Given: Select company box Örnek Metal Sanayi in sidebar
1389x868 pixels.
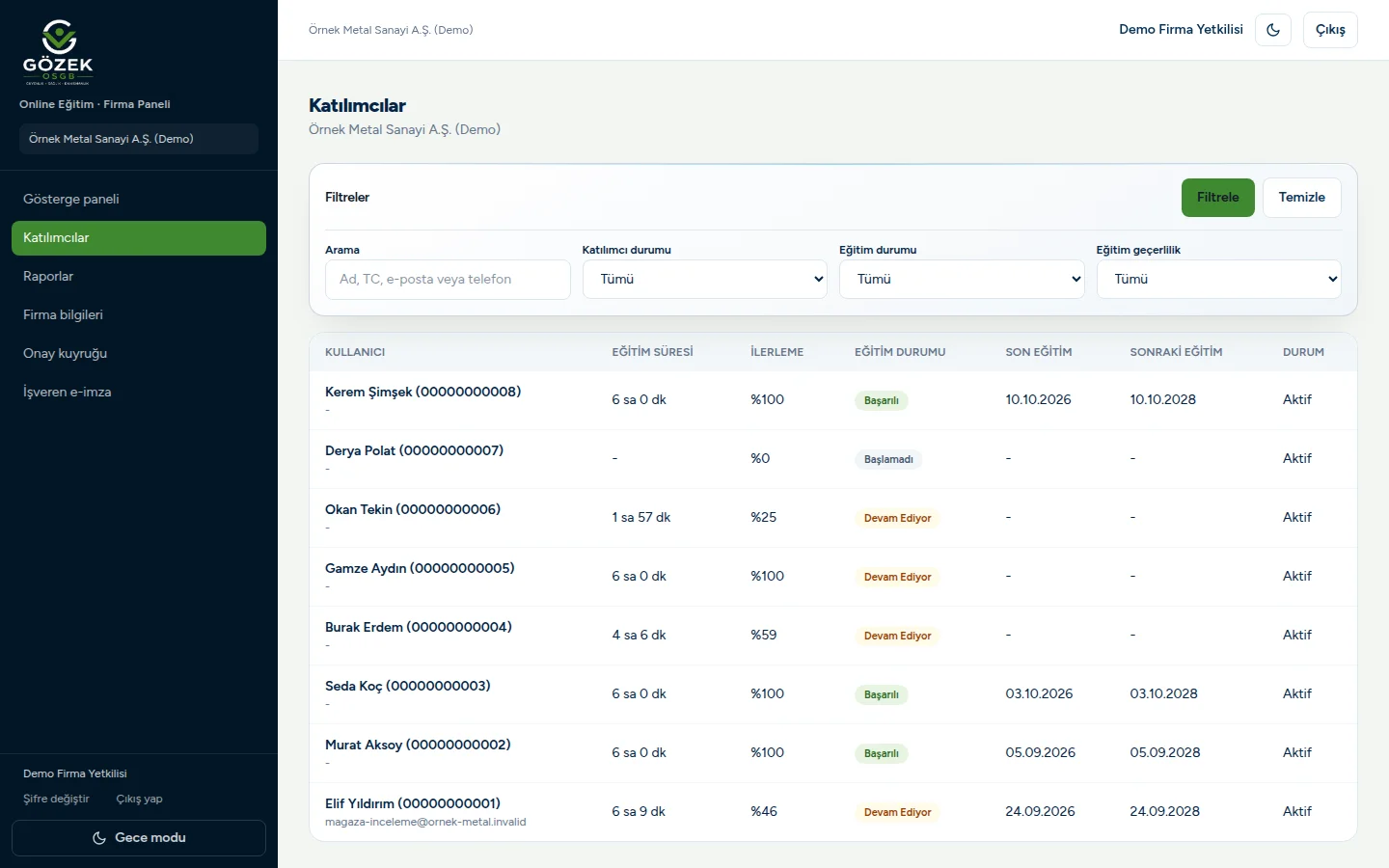Looking at the screenshot, I should [139, 139].
